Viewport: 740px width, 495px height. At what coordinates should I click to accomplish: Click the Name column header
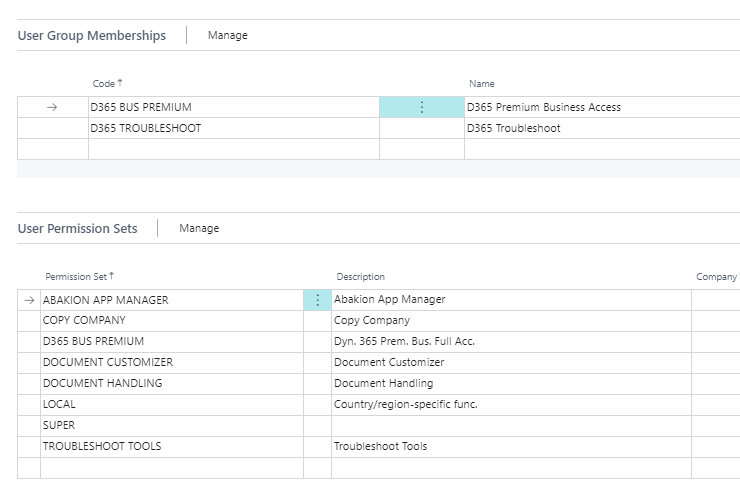(x=481, y=84)
